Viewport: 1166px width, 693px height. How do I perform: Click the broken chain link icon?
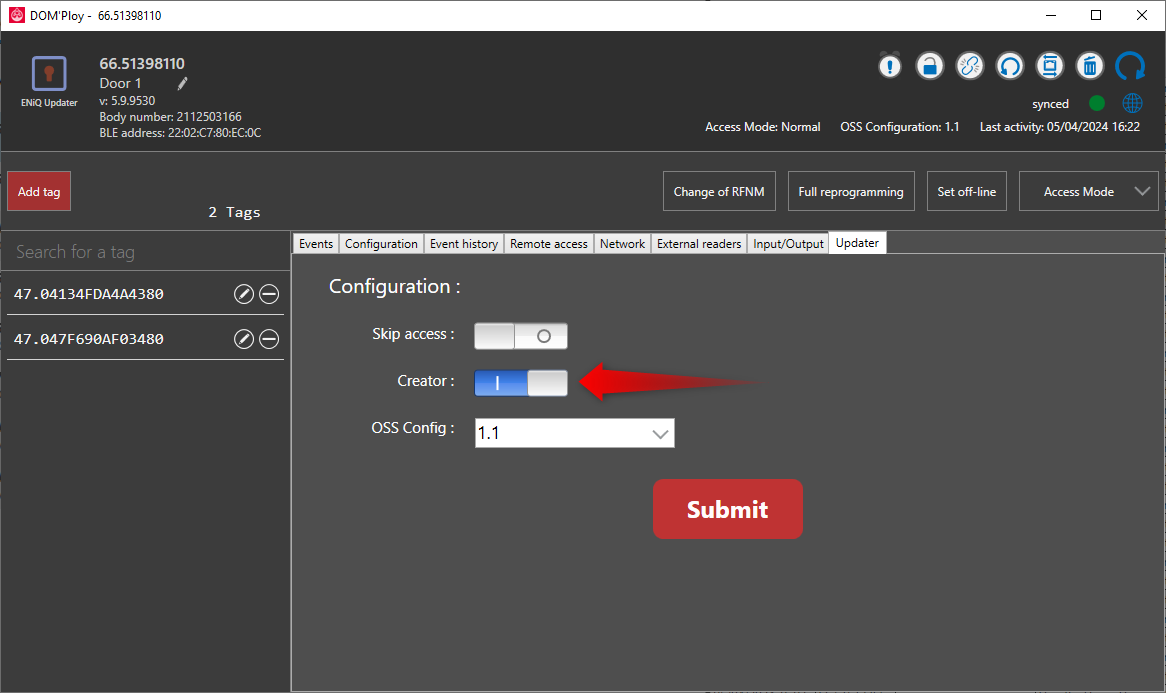[x=970, y=66]
